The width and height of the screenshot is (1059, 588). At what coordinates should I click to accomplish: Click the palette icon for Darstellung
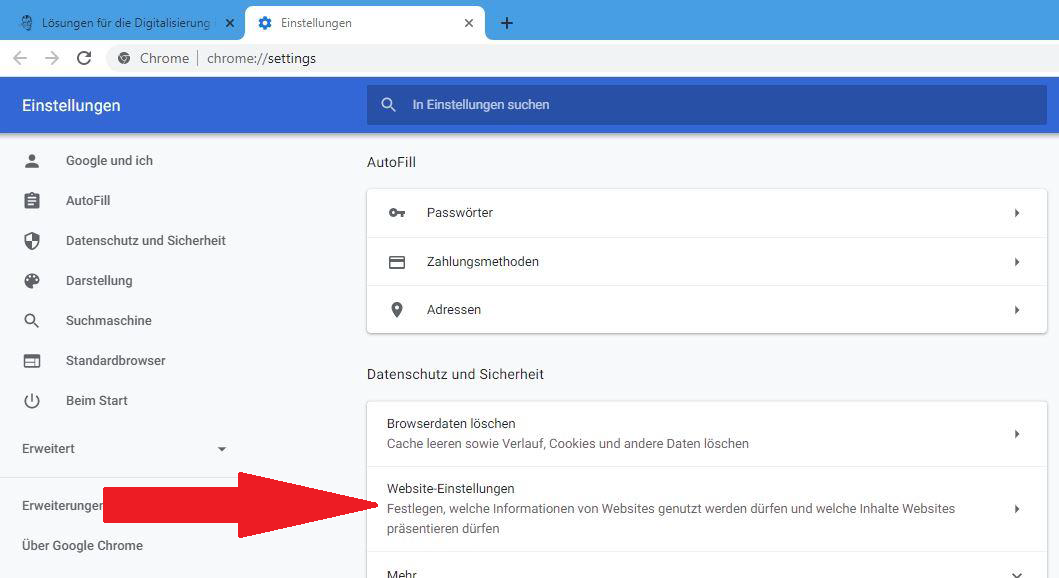point(32,281)
